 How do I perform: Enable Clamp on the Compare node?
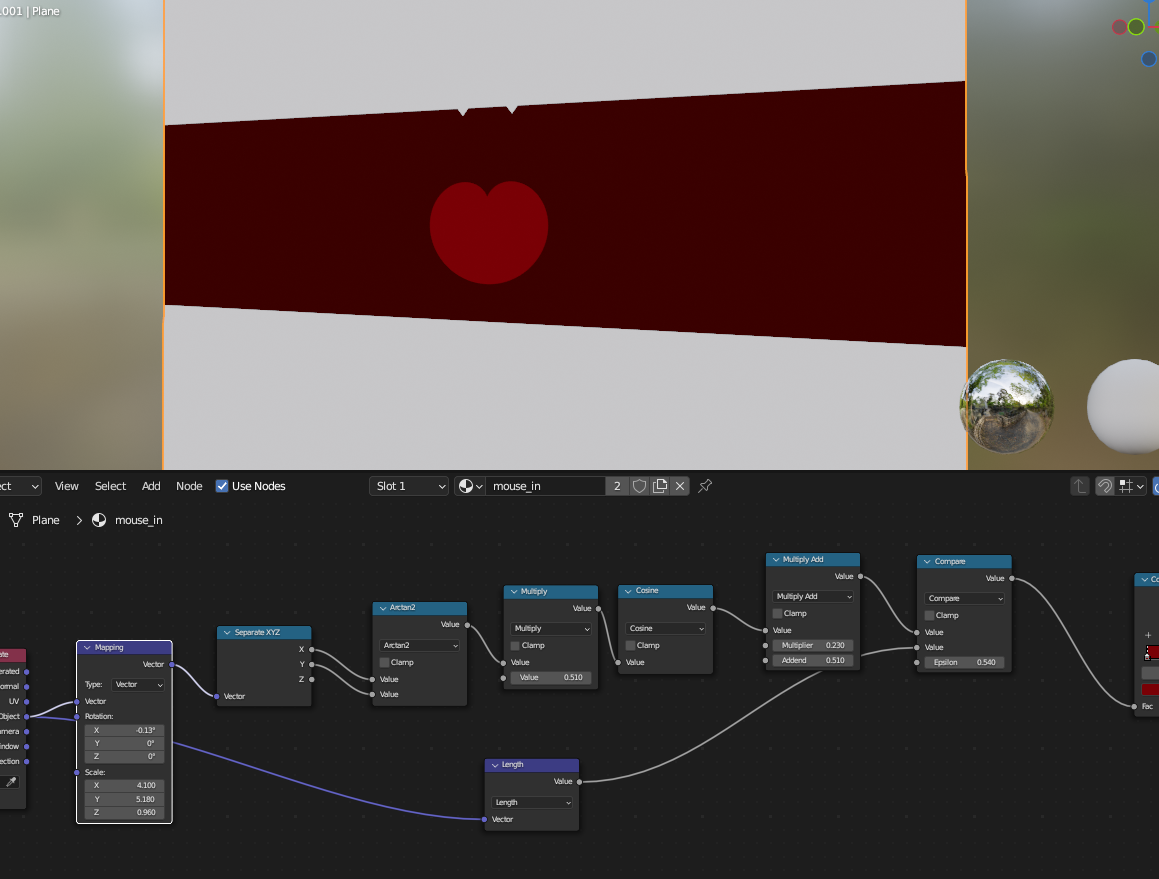(x=930, y=615)
